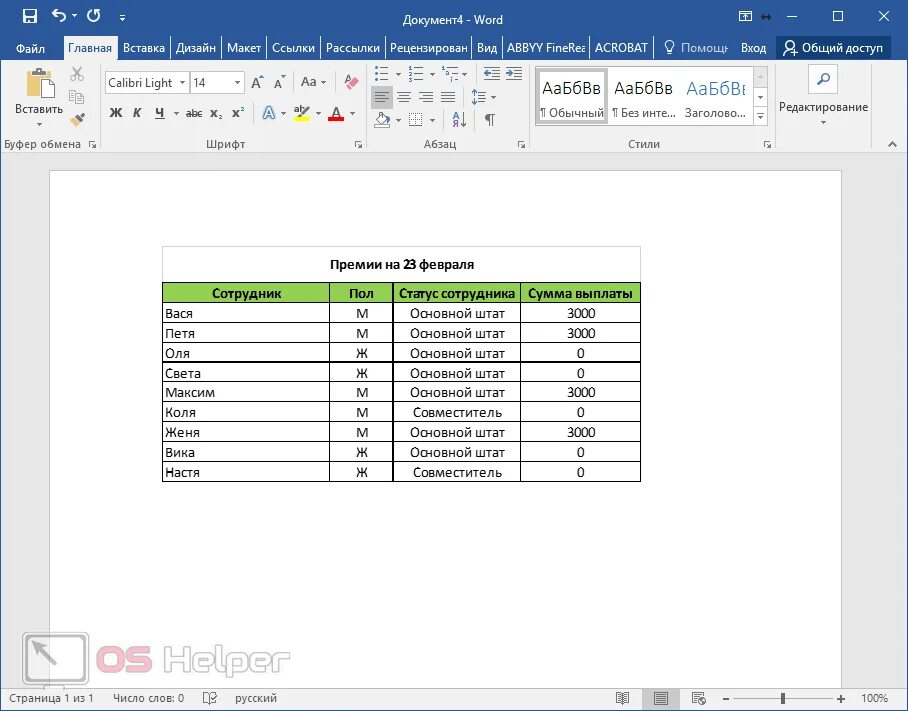Increase font size with the larger A icon

coord(258,83)
